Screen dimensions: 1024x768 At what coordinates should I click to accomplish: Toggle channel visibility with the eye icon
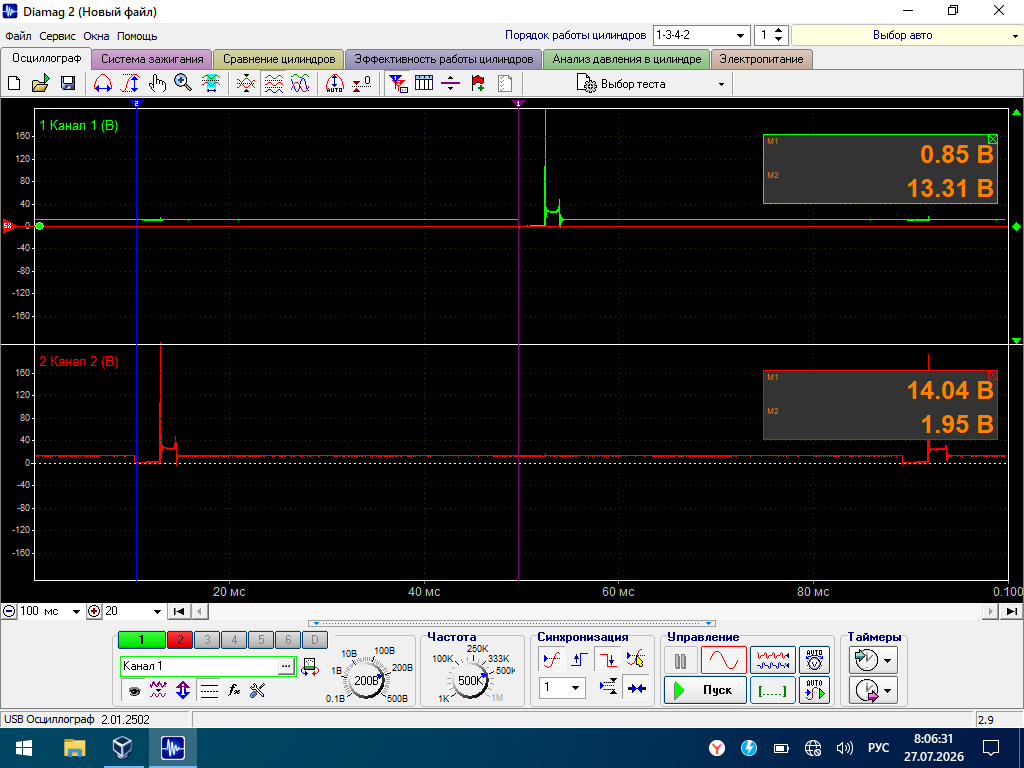[x=134, y=690]
